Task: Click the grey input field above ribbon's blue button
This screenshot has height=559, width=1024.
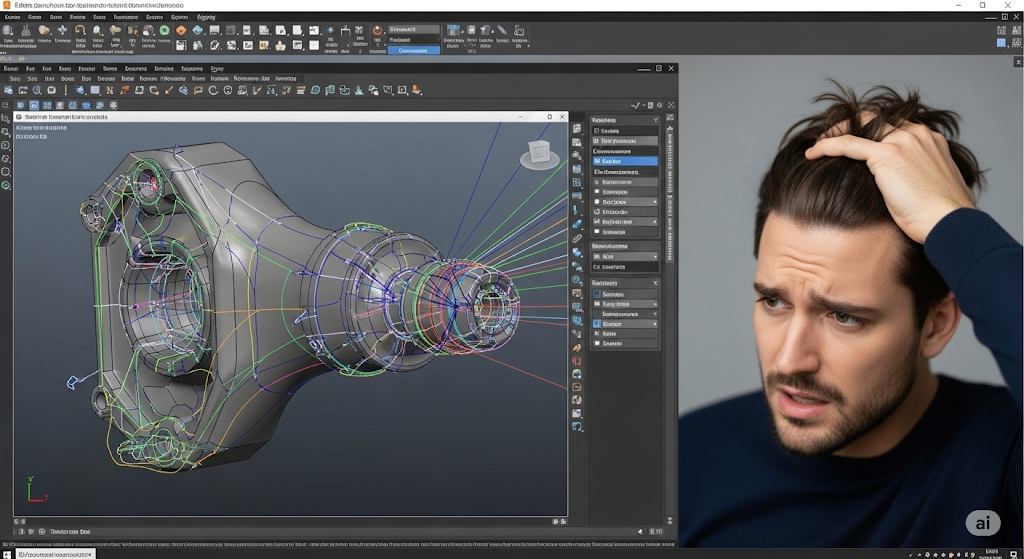Action: [x=413, y=29]
